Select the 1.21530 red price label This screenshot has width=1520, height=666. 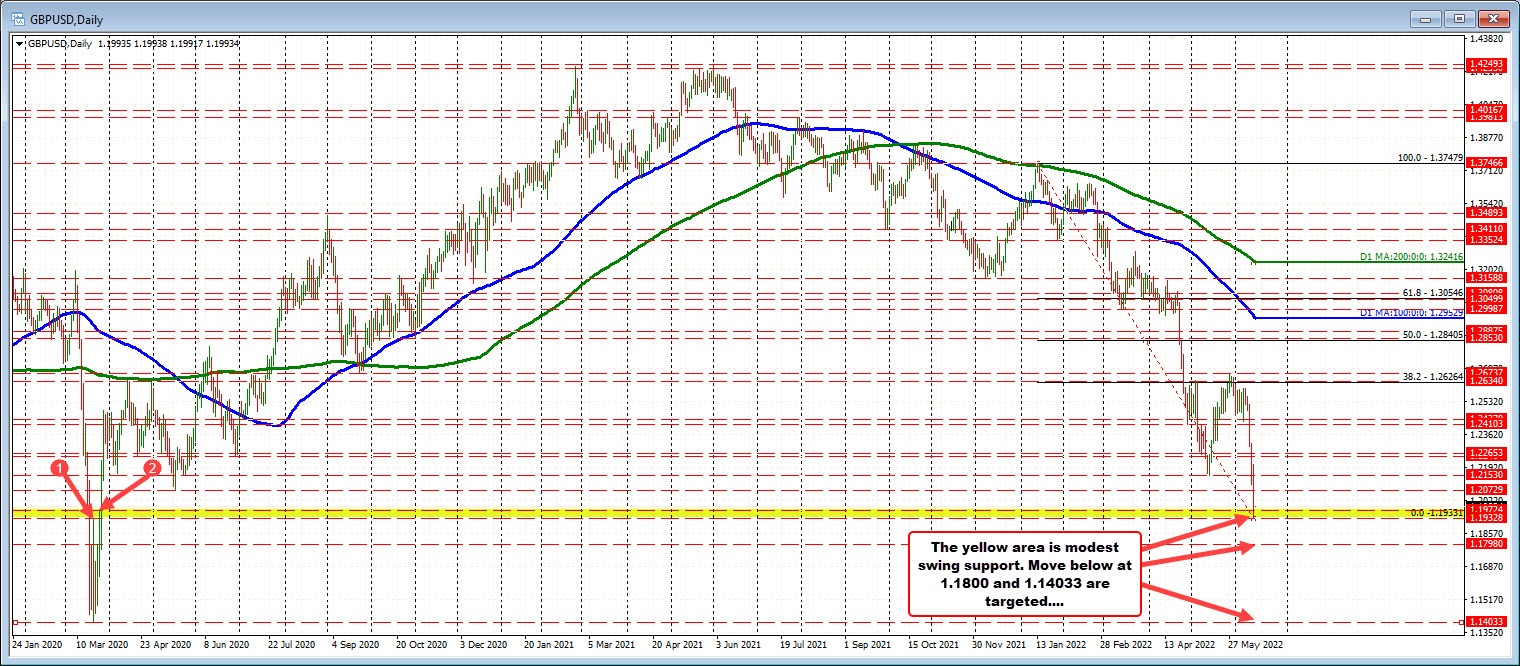tap(1485, 474)
